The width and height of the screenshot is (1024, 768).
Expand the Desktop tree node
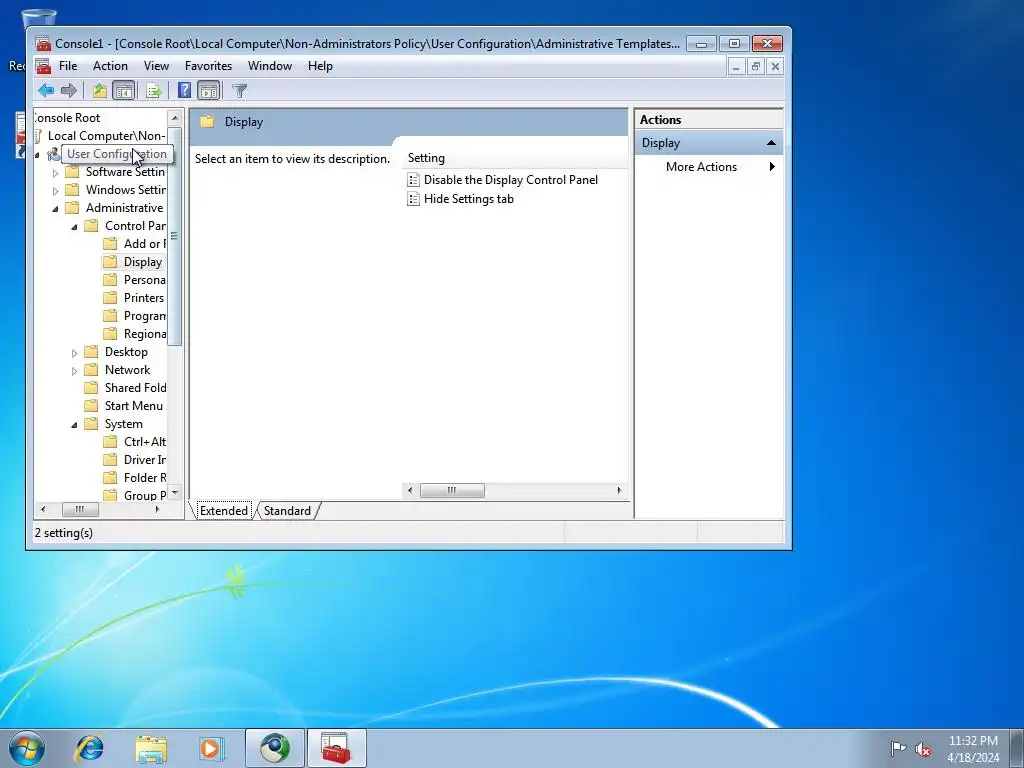(74, 353)
